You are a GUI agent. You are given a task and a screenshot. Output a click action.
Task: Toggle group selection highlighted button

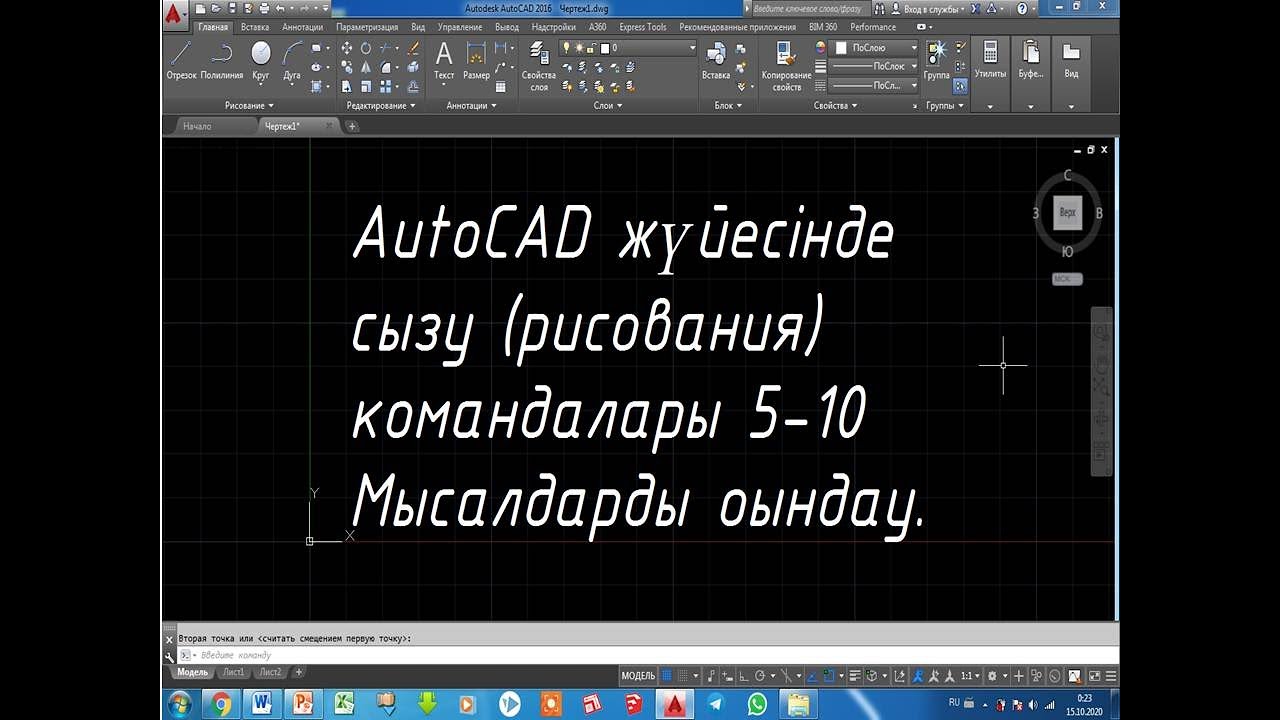coord(960,86)
